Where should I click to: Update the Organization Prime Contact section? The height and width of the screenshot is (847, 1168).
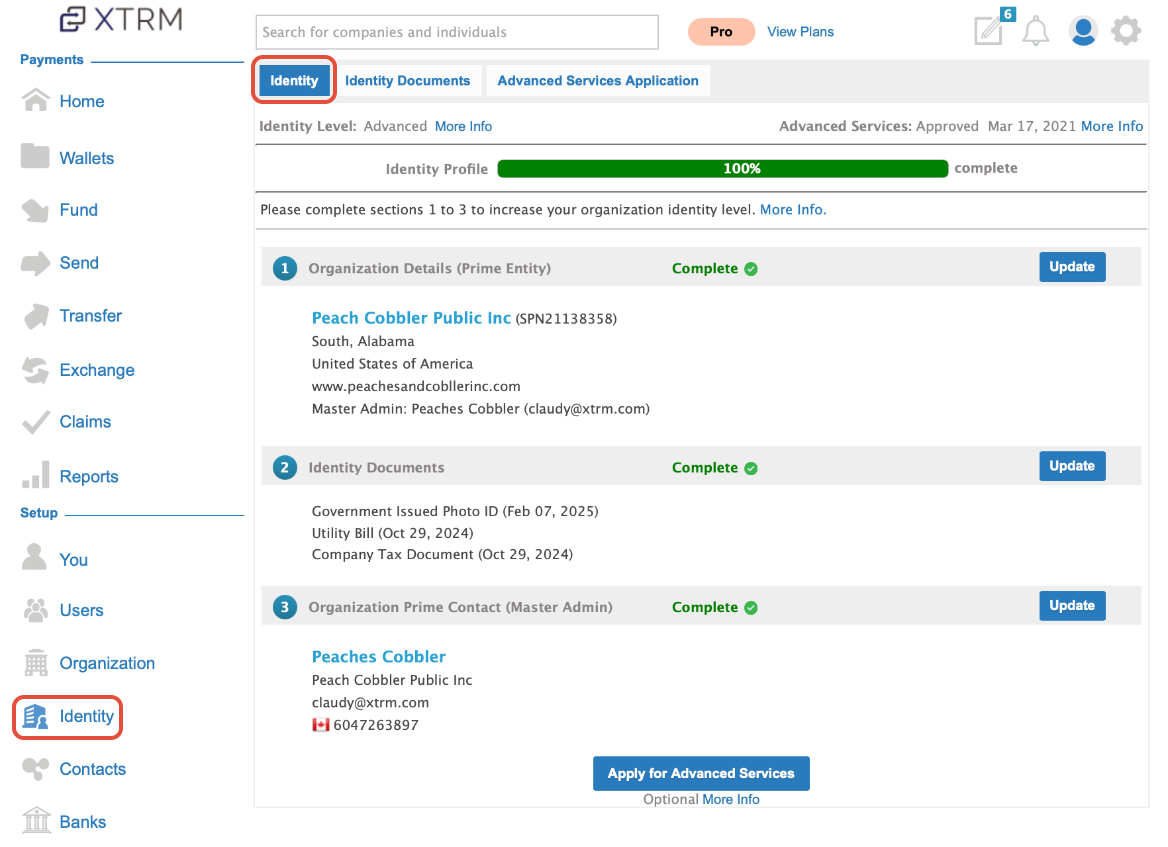(1072, 605)
